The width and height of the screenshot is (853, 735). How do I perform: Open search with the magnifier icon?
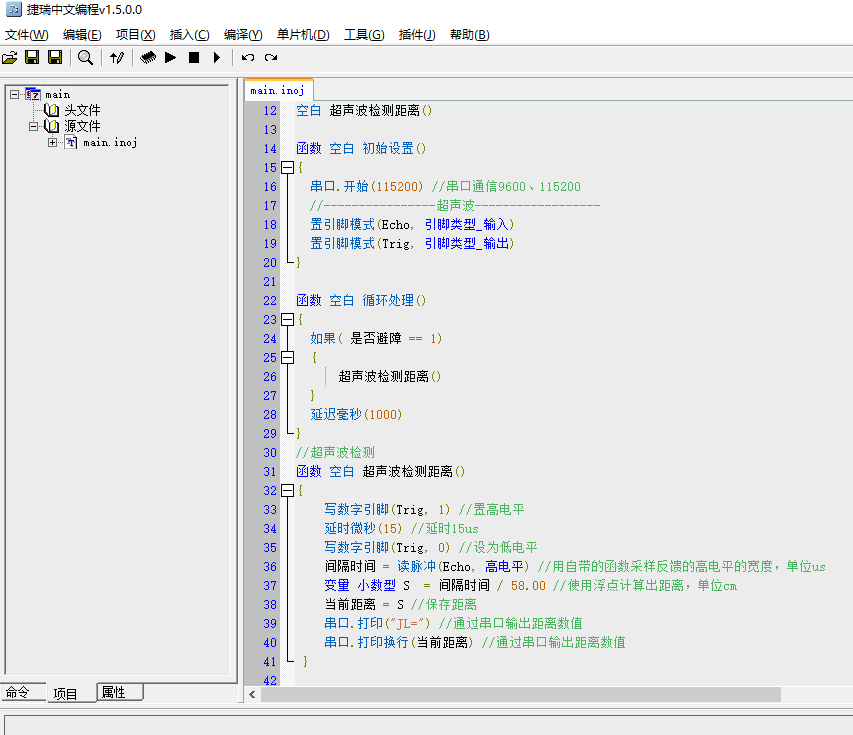click(86, 58)
